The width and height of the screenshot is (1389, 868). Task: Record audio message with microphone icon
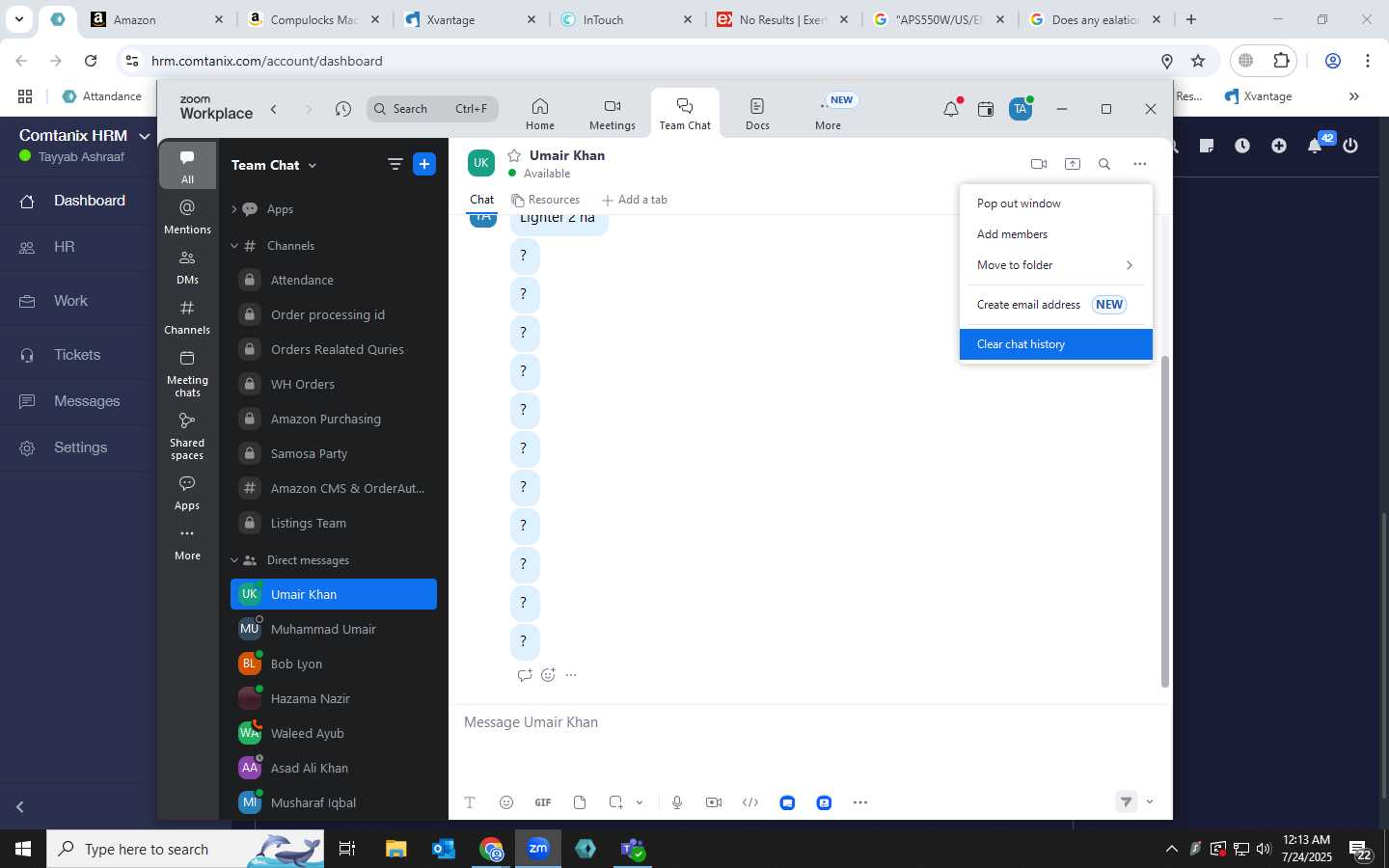click(x=677, y=802)
